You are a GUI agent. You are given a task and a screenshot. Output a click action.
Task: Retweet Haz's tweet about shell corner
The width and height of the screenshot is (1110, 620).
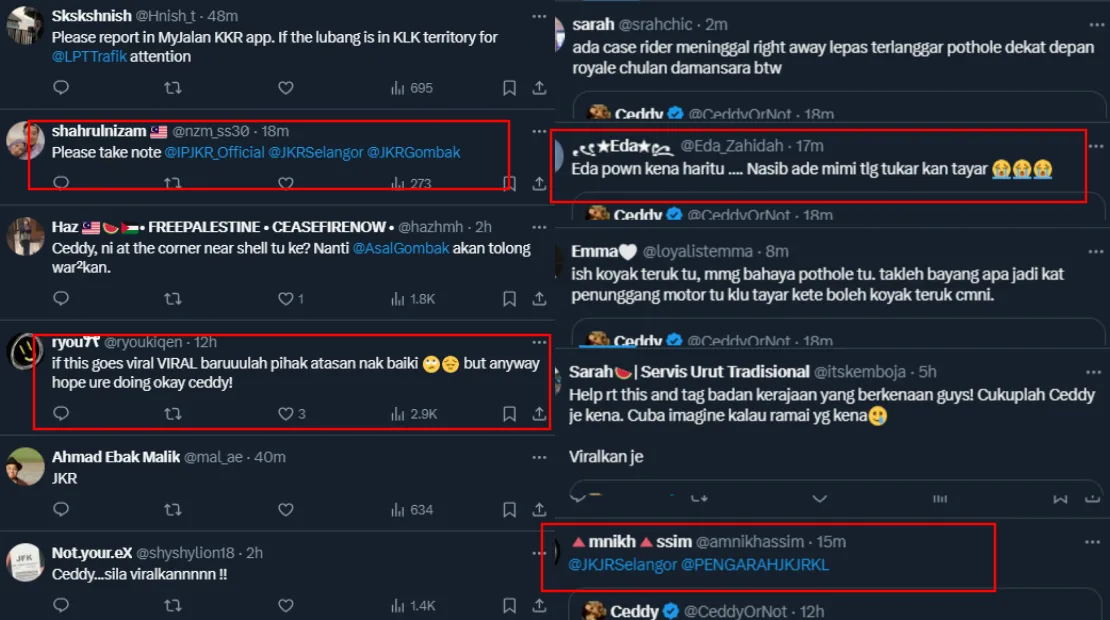click(173, 298)
